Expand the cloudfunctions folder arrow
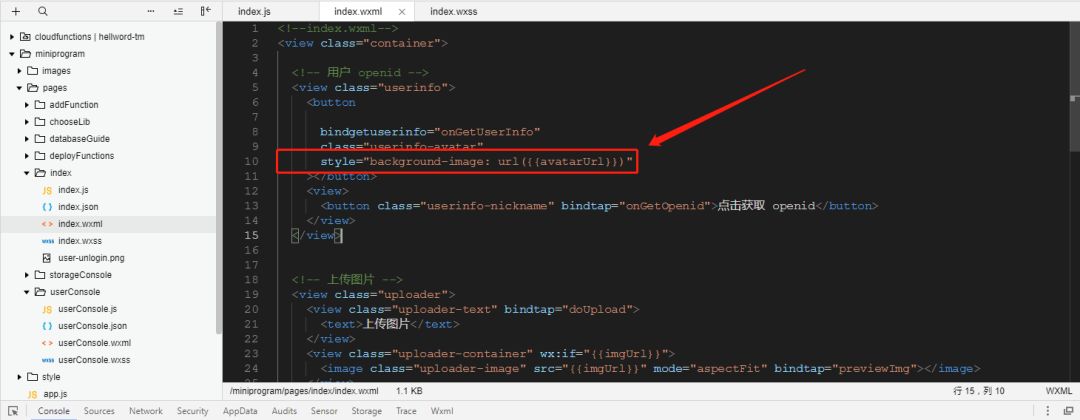1080x420 pixels. [x=12, y=37]
